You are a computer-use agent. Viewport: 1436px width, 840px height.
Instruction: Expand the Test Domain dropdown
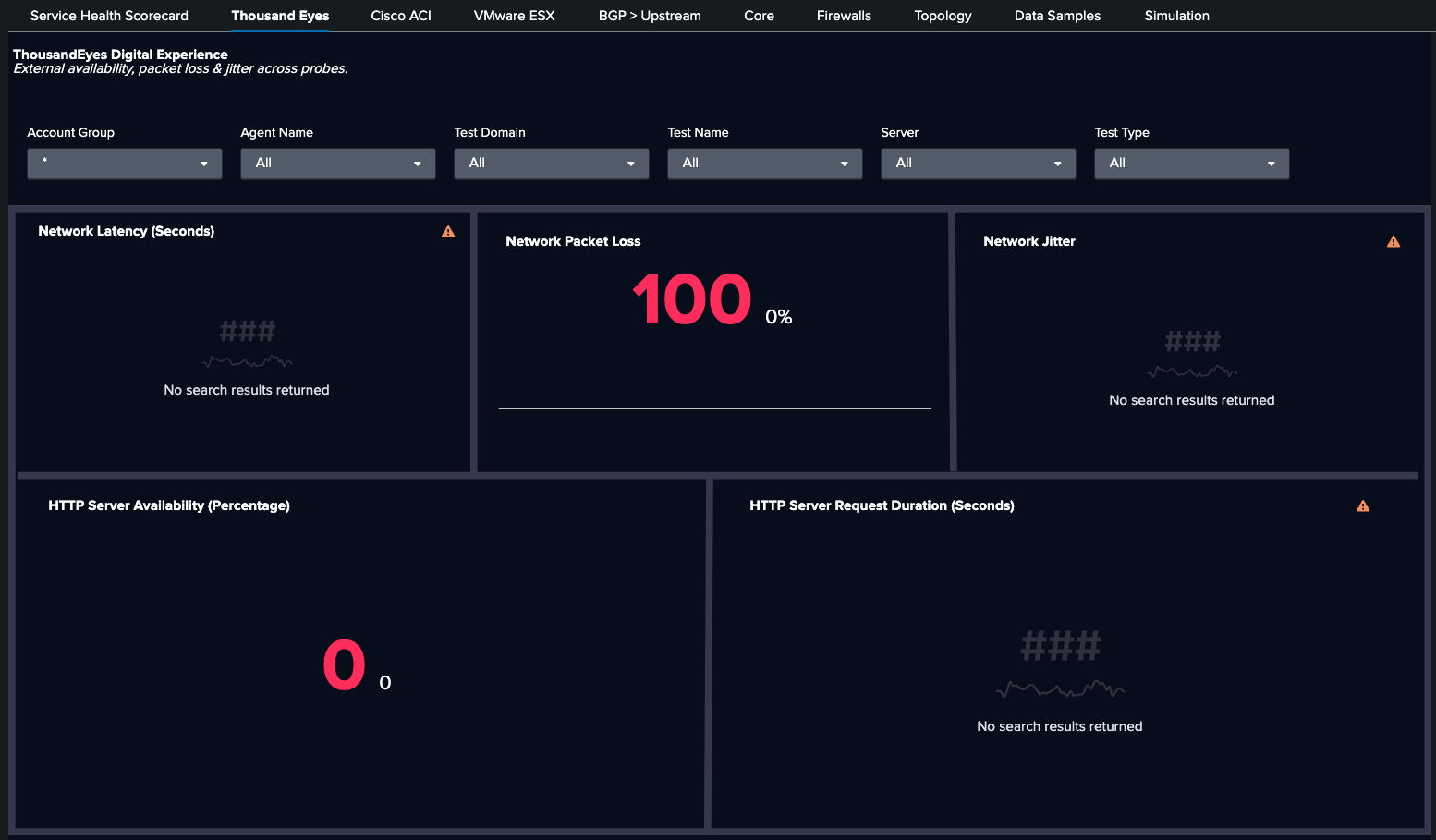552,164
